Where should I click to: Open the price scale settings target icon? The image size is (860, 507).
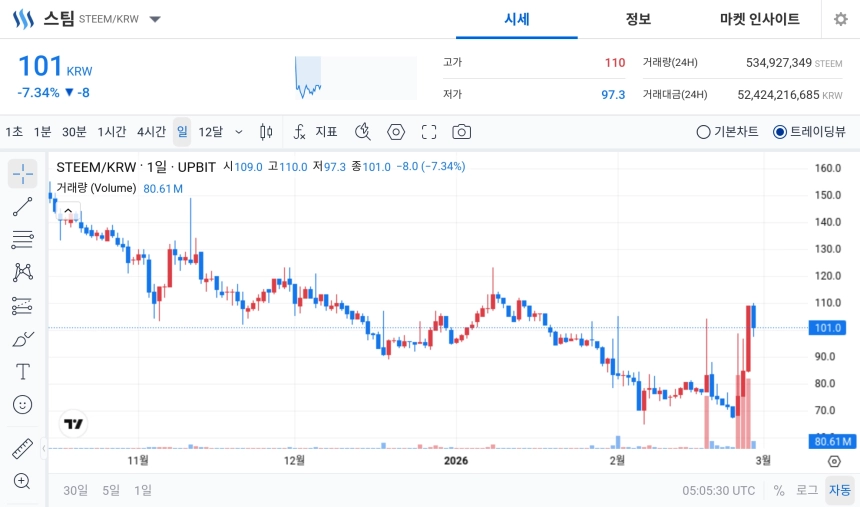point(834,461)
